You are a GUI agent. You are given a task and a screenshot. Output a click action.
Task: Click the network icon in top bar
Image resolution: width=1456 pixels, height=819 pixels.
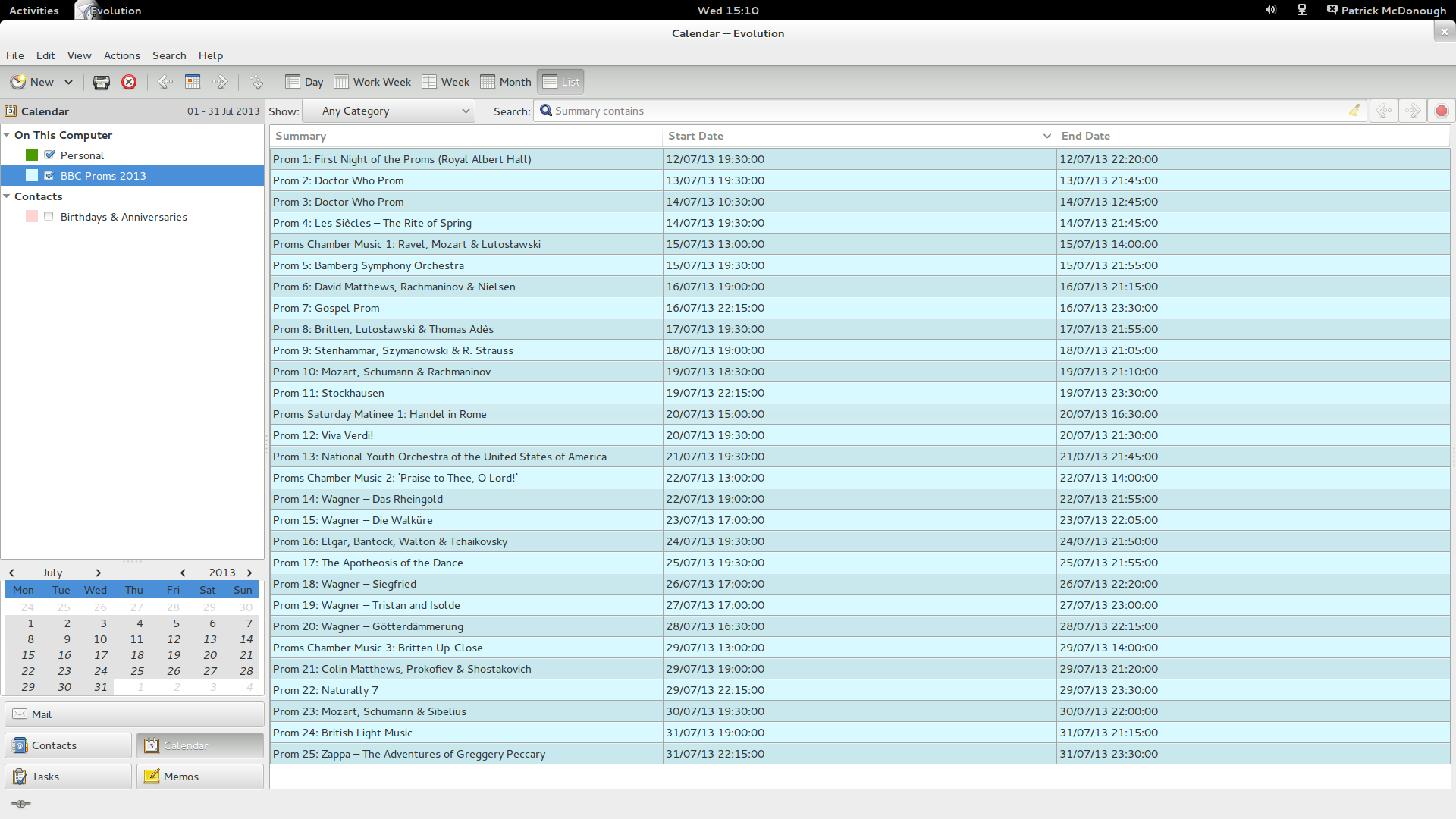(x=1302, y=10)
